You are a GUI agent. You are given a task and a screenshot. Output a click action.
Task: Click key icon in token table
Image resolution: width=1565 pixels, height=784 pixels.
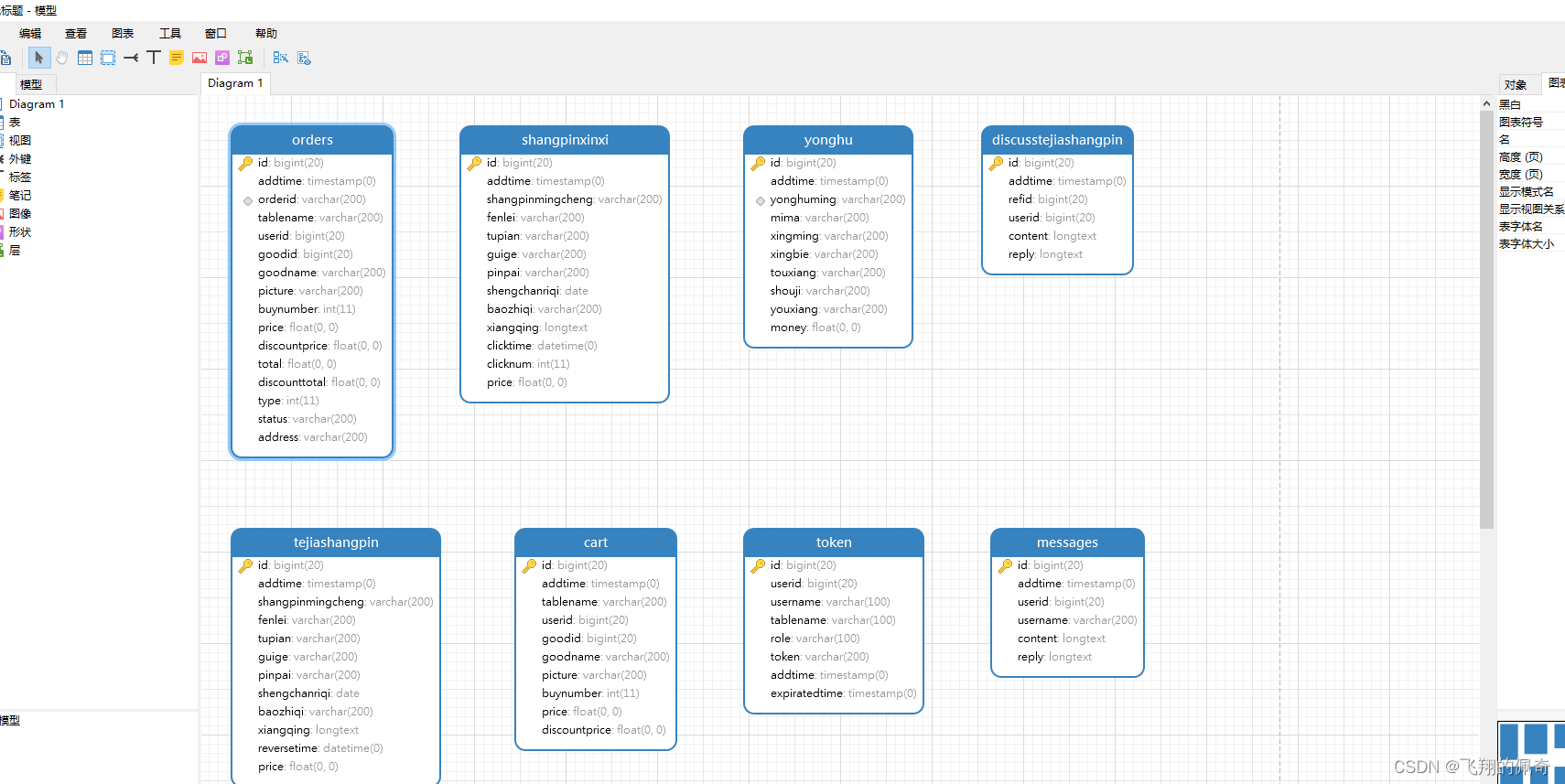[x=758, y=565]
